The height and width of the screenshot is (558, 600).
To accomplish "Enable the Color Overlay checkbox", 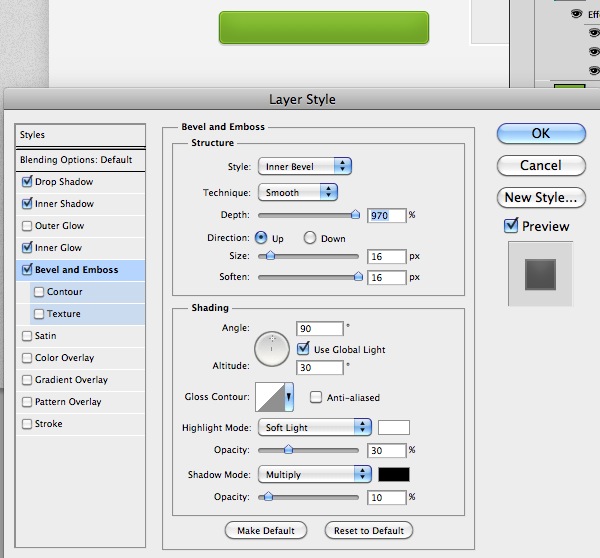I will [x=27, y=357].
